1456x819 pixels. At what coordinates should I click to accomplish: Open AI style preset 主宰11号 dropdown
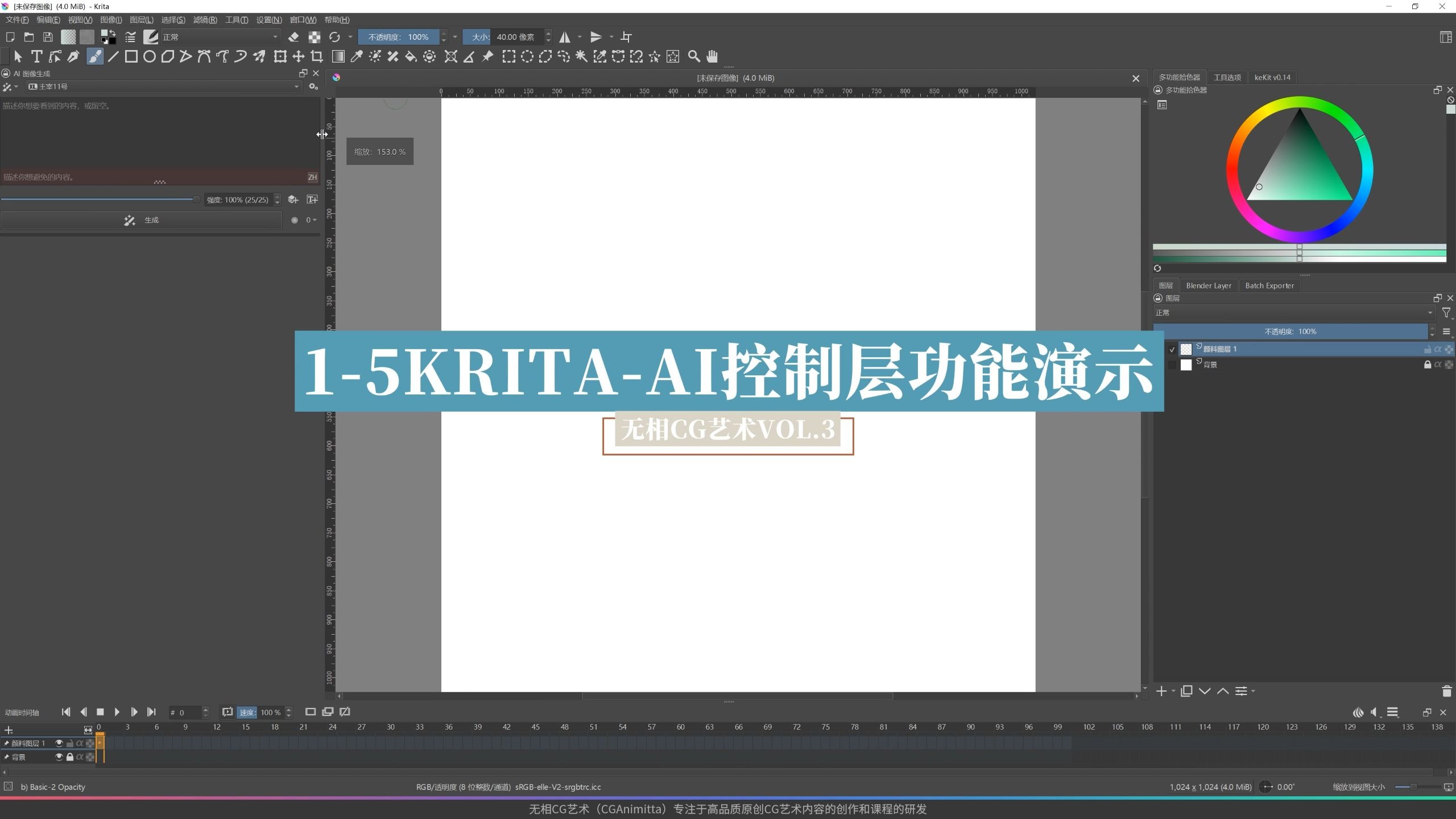(163, 86)
